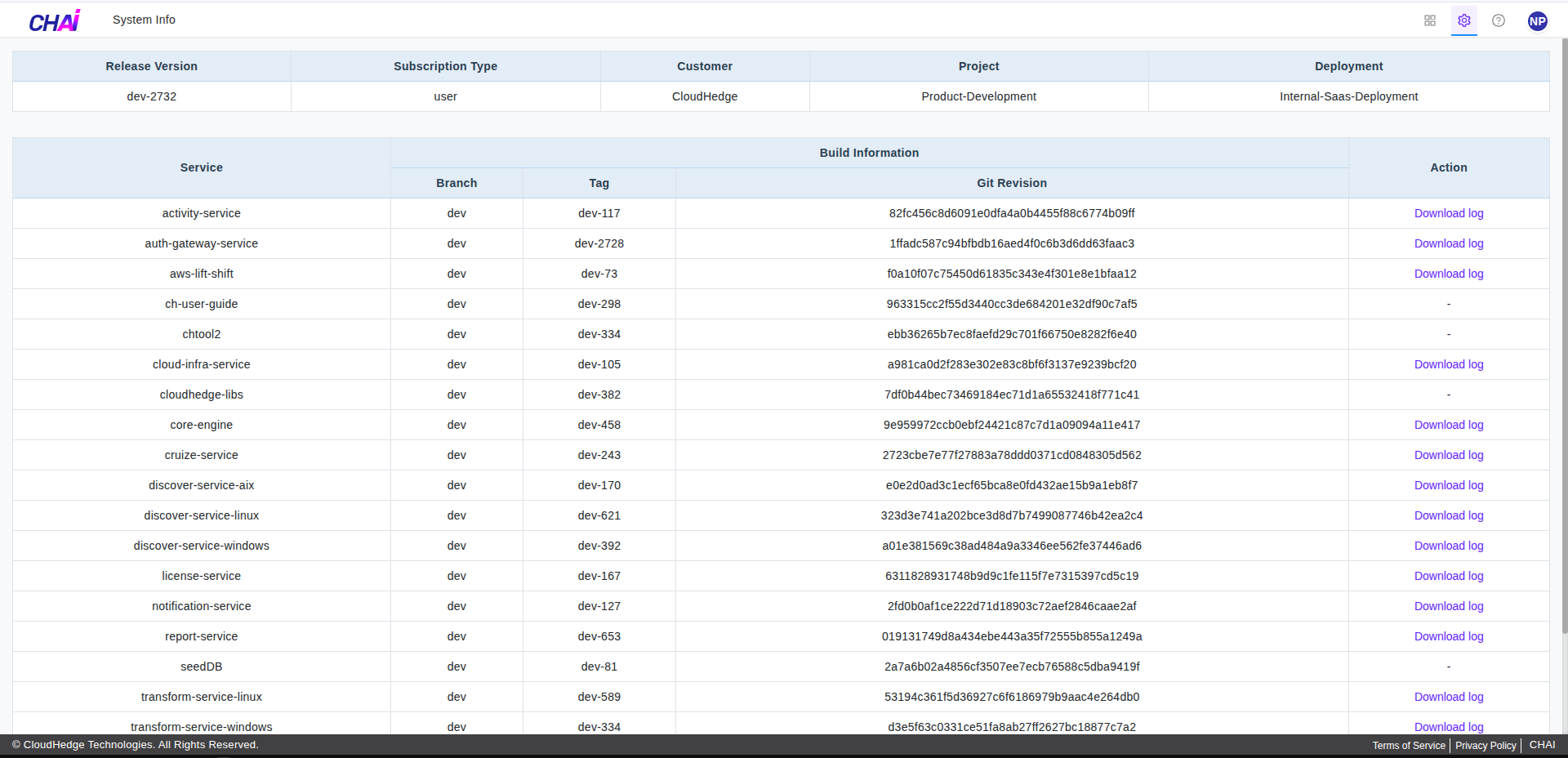Screen dimensions: 1568x758
Task: Select release version dev-2732 cell
Action: 152,96
